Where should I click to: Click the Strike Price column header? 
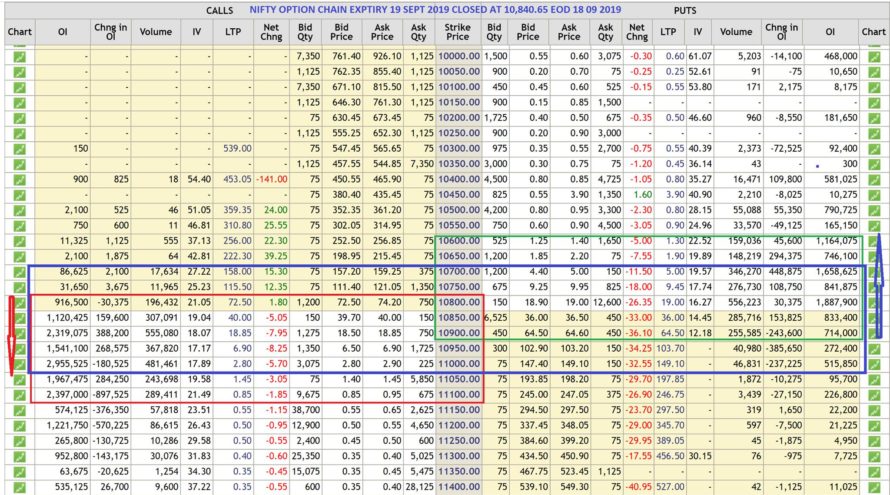click(x=457, y=32)
